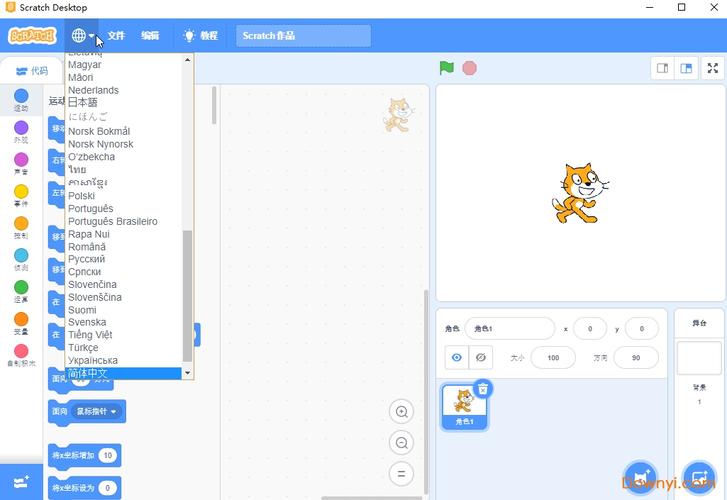Choose Norsk Bokmål language
Viewport: 727px width, 500px height.
(123, 131)
